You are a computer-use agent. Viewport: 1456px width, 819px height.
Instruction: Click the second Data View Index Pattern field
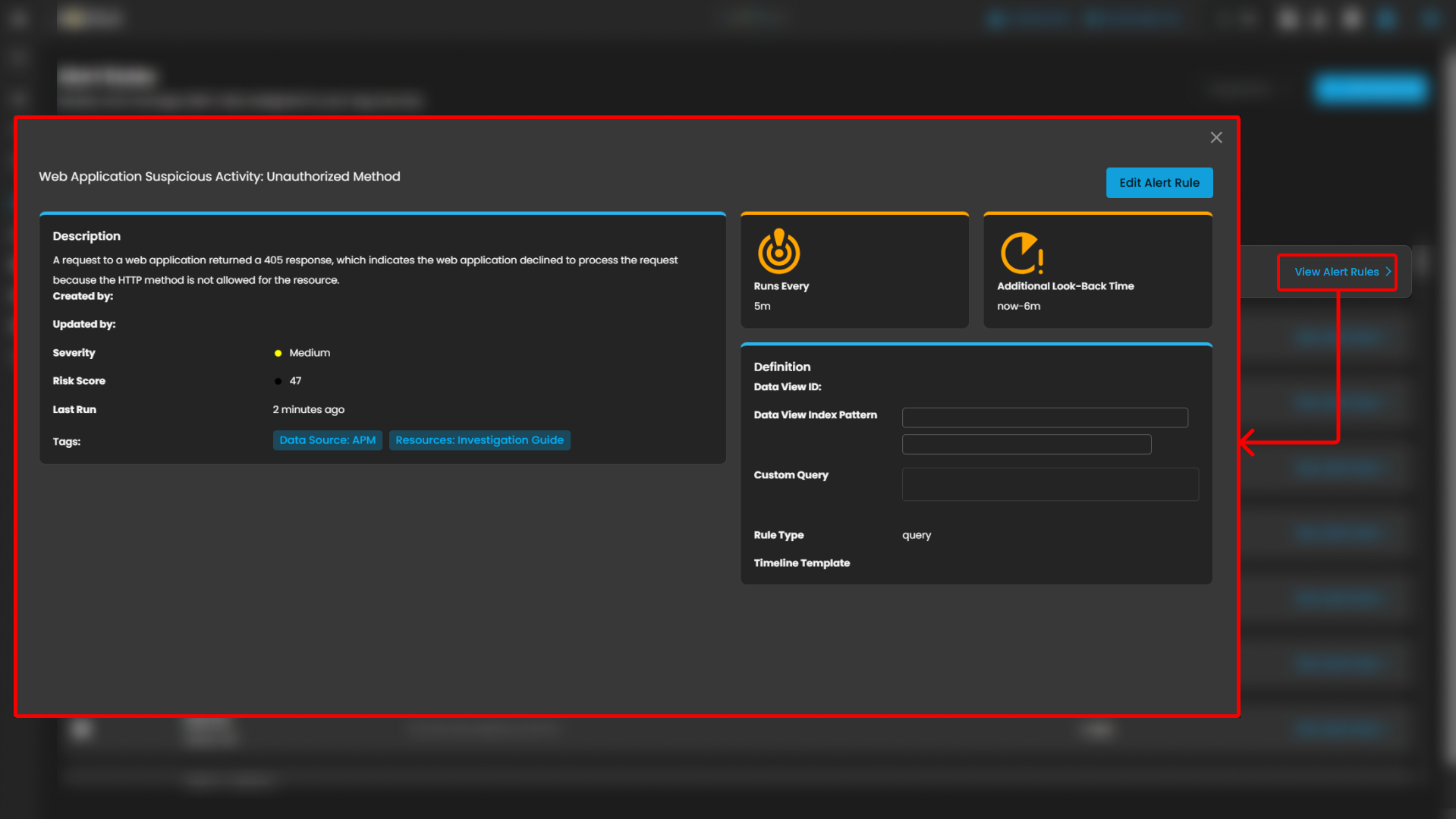(1026, 444)
